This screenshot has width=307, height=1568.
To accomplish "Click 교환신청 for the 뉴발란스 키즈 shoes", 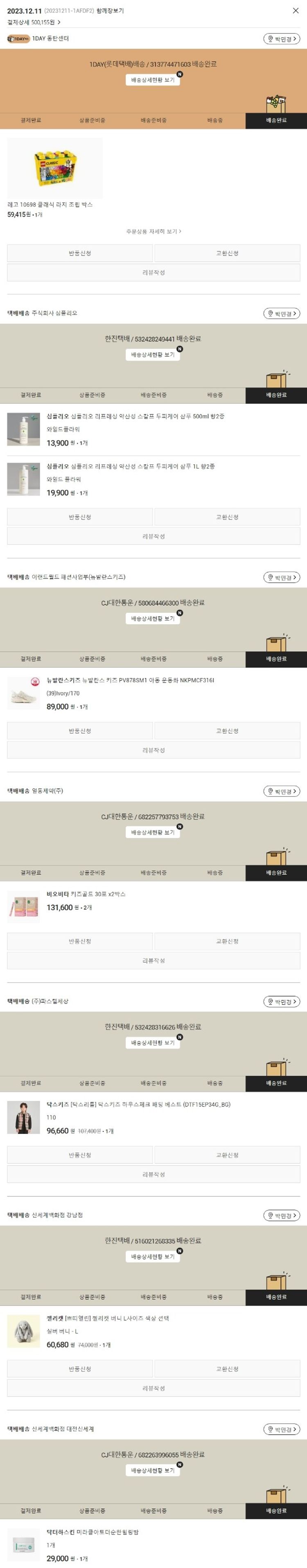I will click(x=227, y=731).
